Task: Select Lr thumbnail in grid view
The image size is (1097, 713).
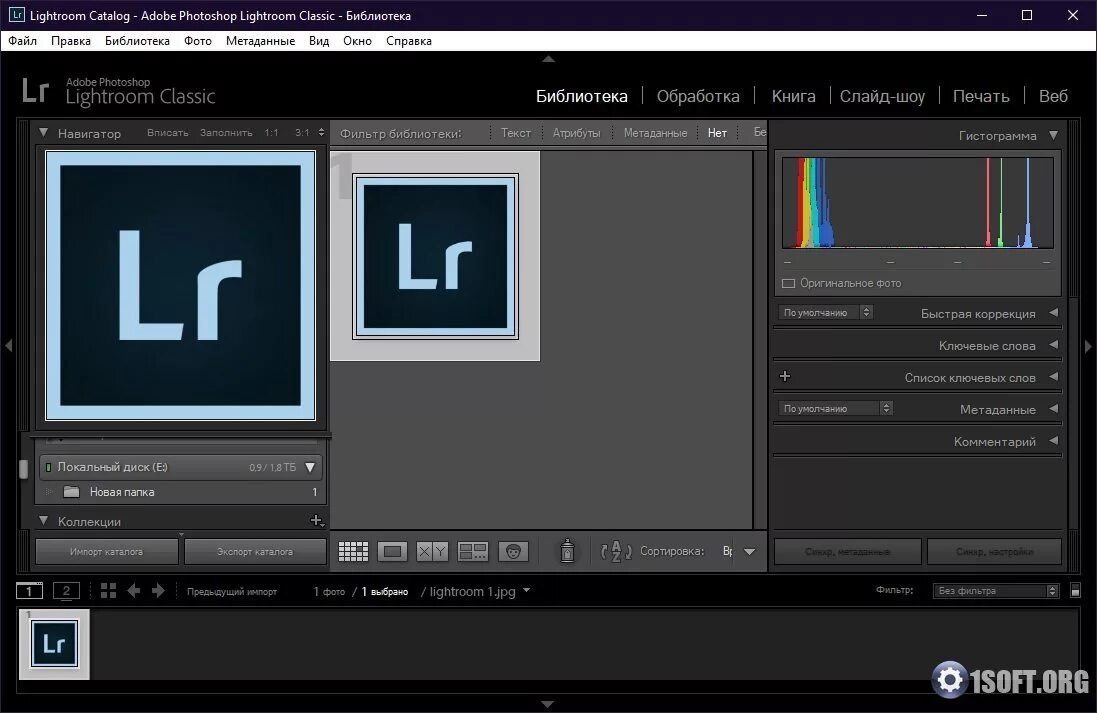Action: point(435,256)
